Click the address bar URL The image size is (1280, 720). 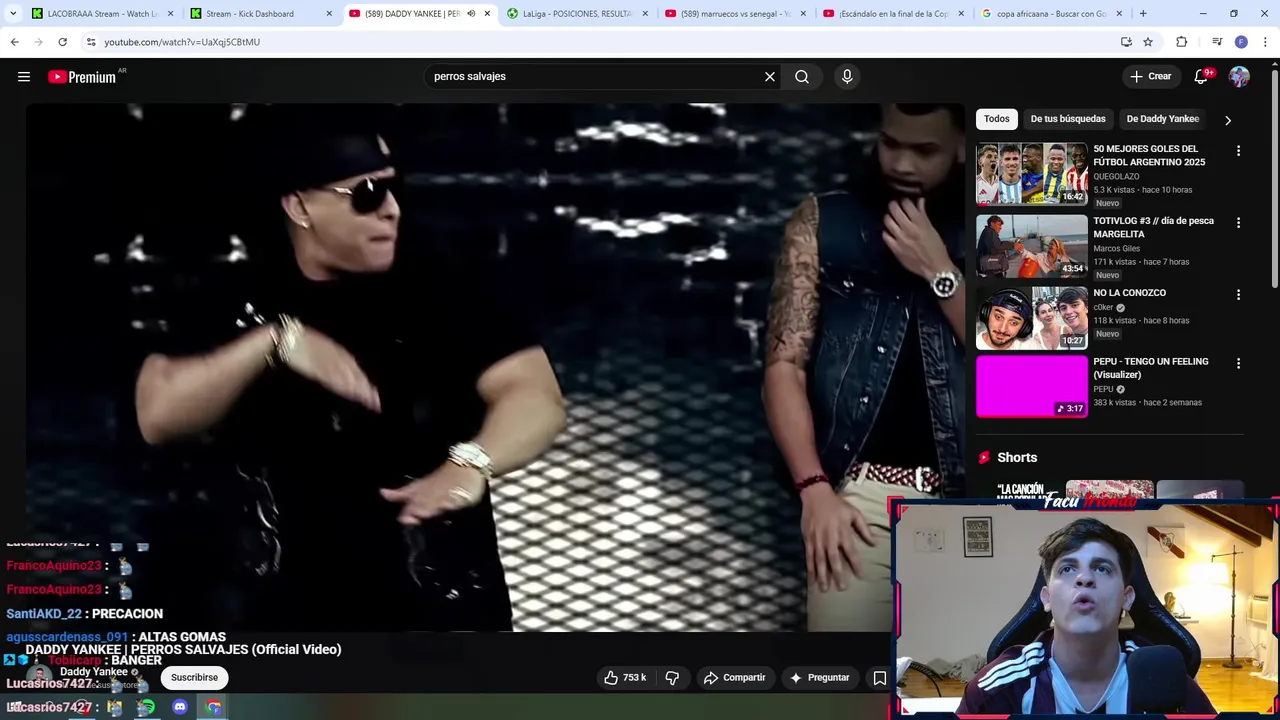tap(182, 42)
